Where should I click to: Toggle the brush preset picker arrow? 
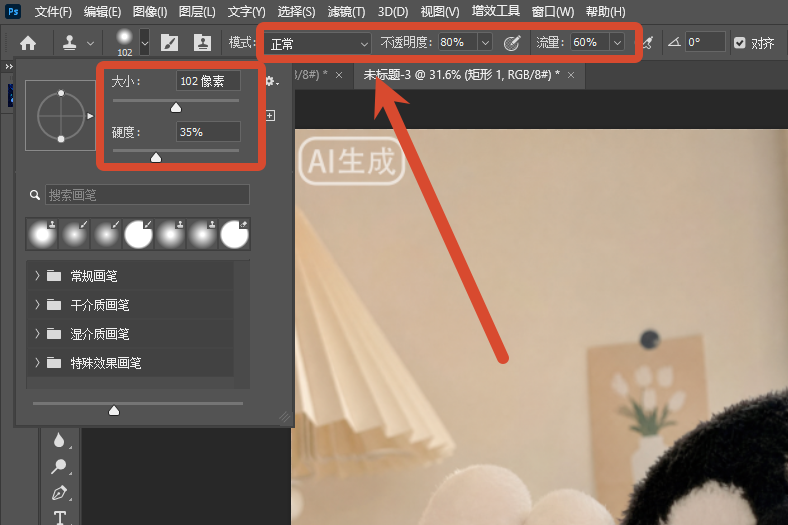pos(145,43)
